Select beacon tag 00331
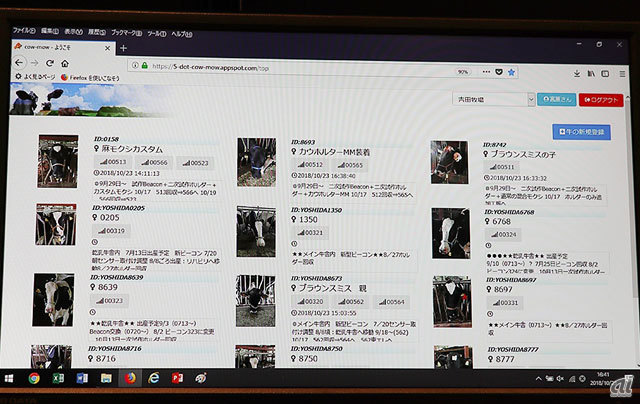640x404 pixels. coord(505,302)
